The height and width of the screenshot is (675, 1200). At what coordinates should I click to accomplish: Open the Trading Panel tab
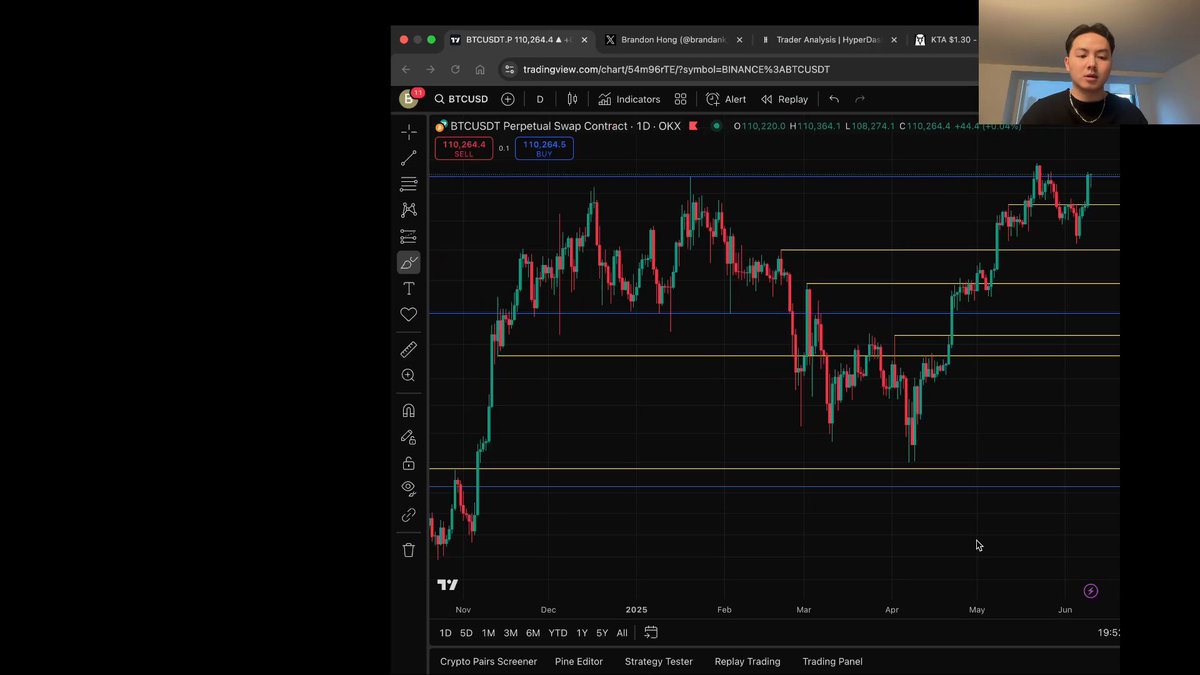(832, 662)
